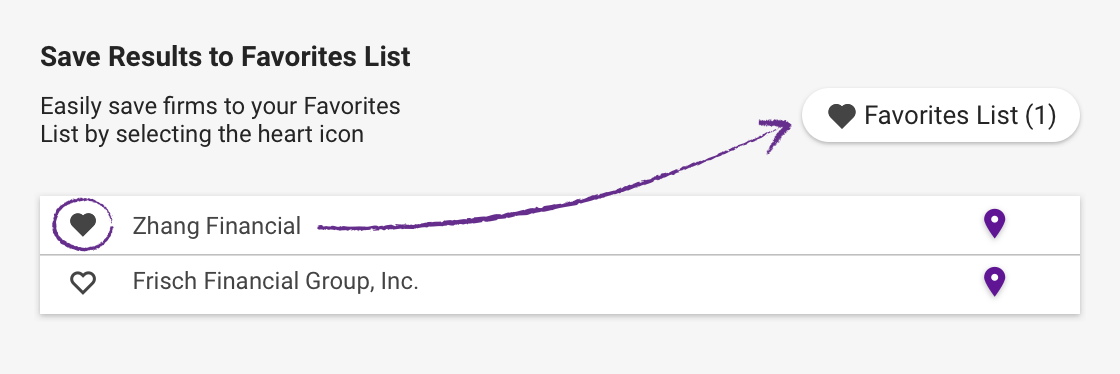Click the purple hand-drawn circle around the heart
Viewport: 1120px width, 374px height.
click(83, 226)
